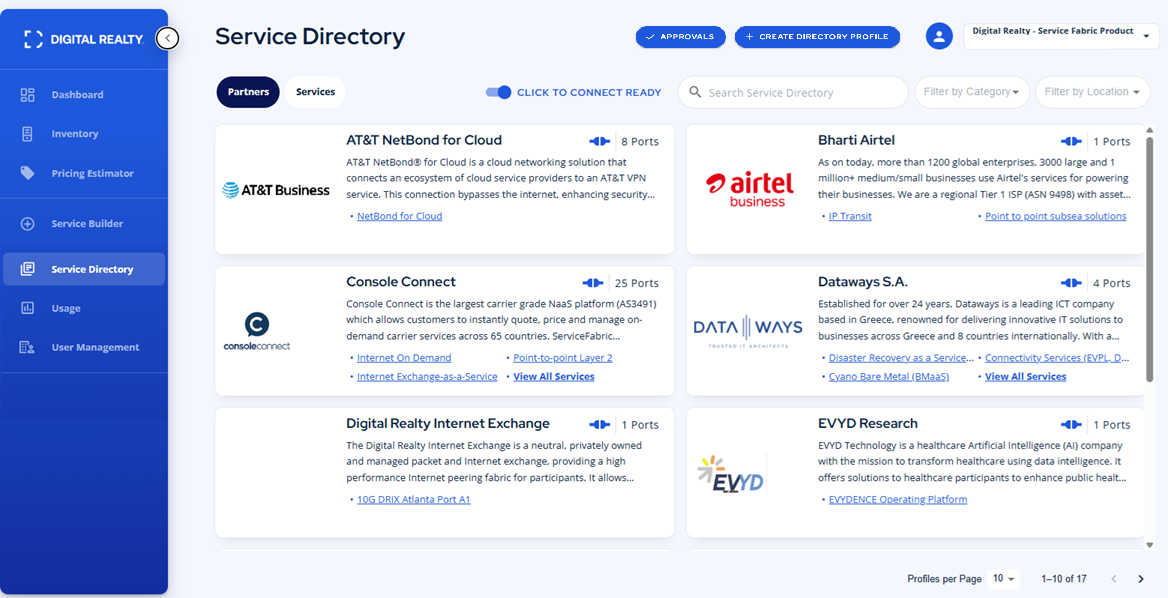Click Digital Realty Internet Exchange plug icon

pos(599,424)
